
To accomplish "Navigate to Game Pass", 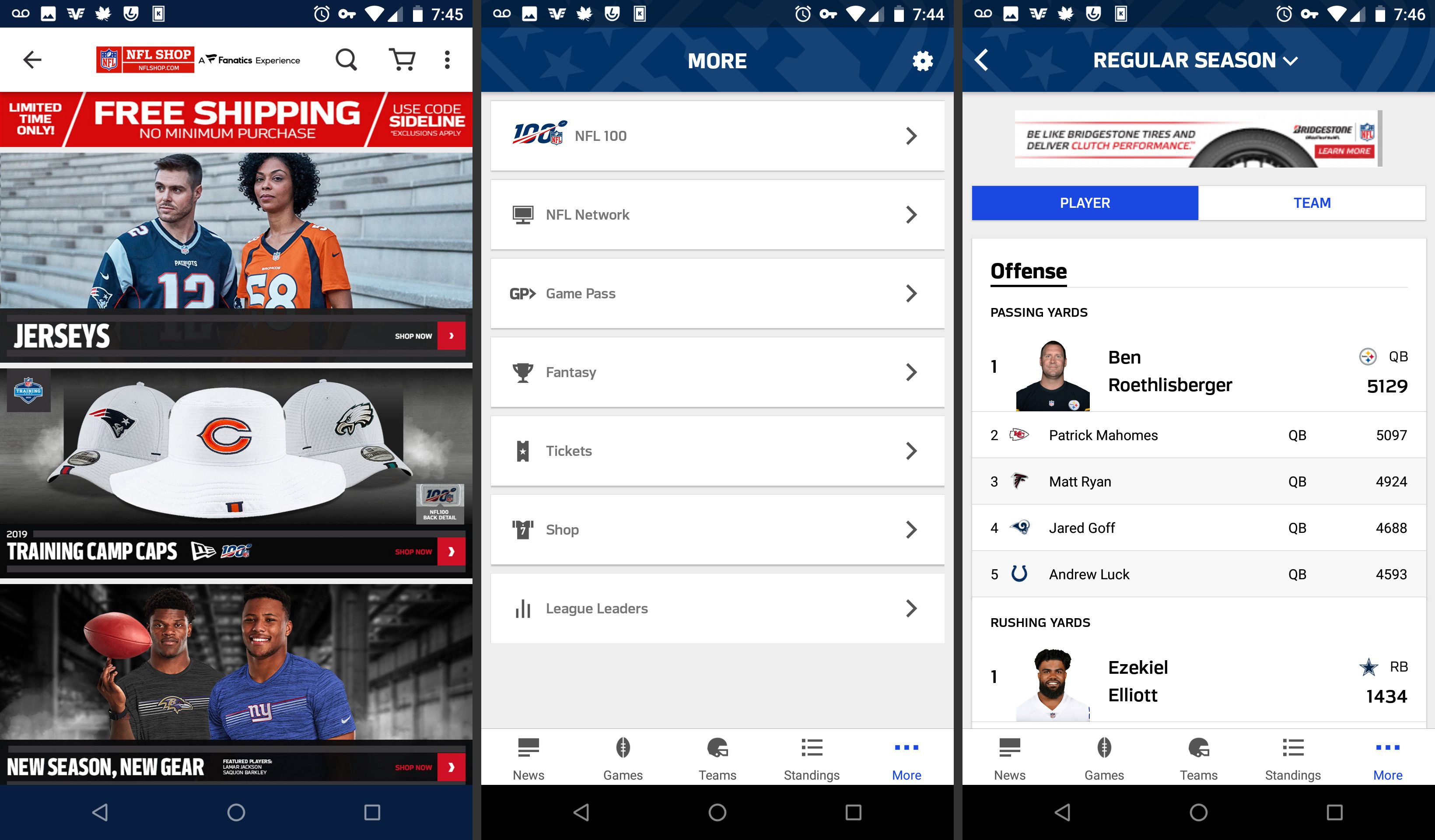I will point(717,293).
